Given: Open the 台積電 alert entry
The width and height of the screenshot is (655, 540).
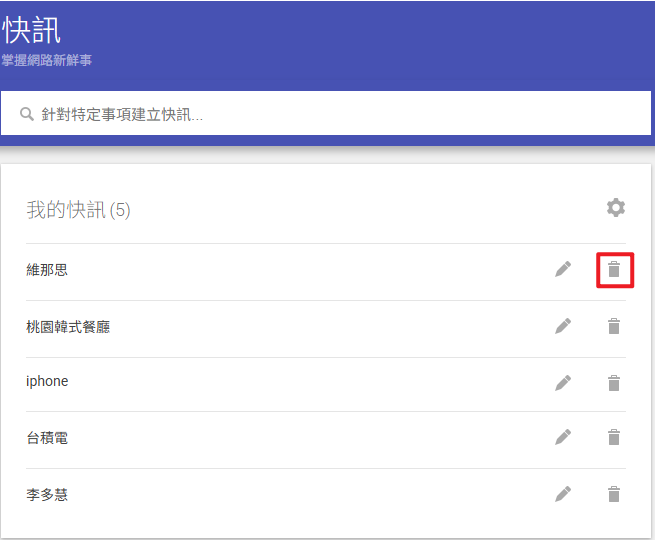Looking at the screenshot, I should 47,438.
